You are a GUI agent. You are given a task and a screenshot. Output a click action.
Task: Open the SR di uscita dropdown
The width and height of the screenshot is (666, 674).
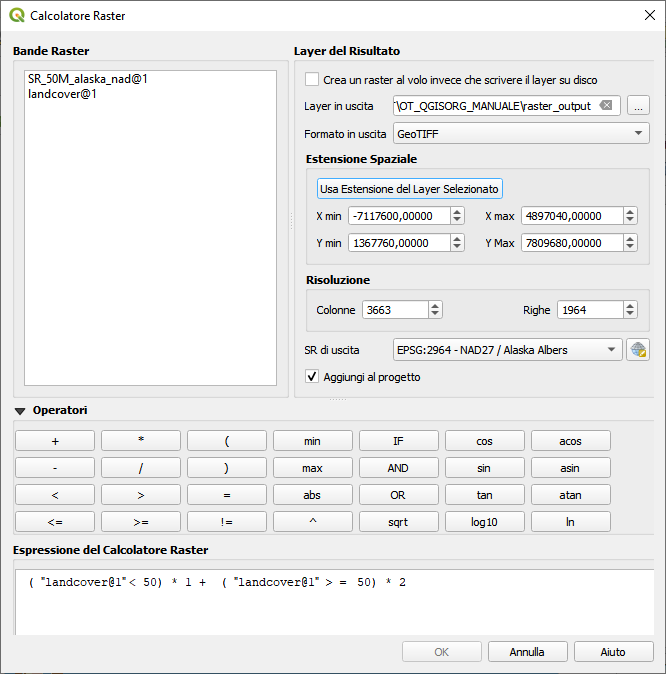point(507,350)
